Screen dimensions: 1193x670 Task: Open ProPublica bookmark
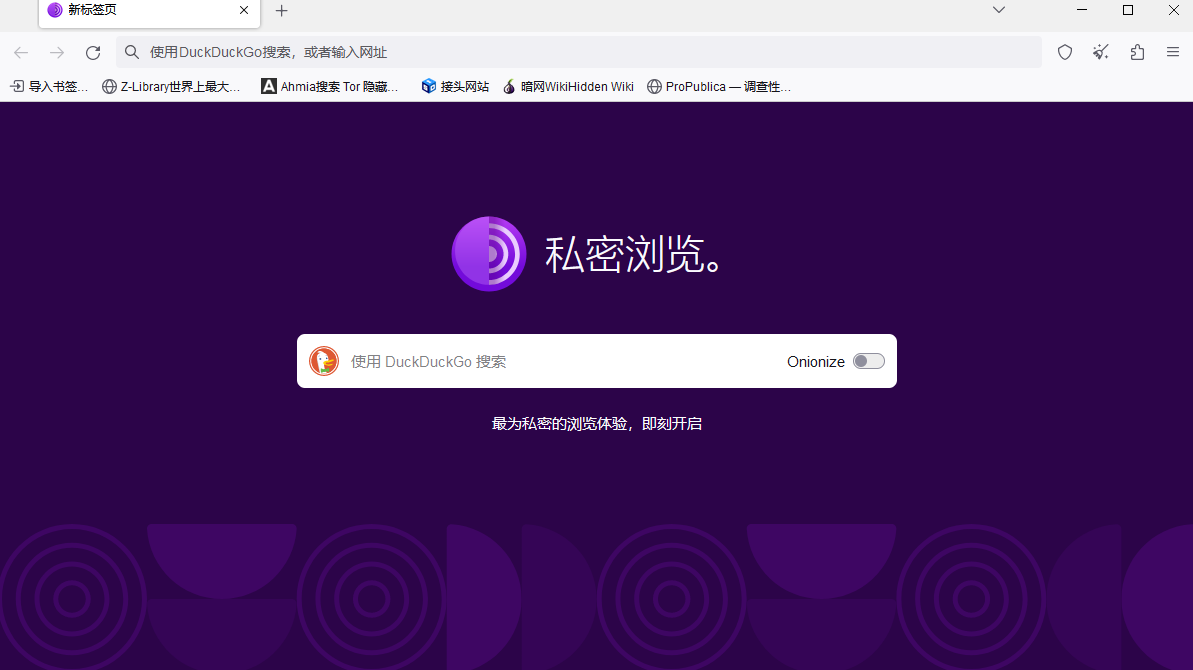[x=719, y=87]
